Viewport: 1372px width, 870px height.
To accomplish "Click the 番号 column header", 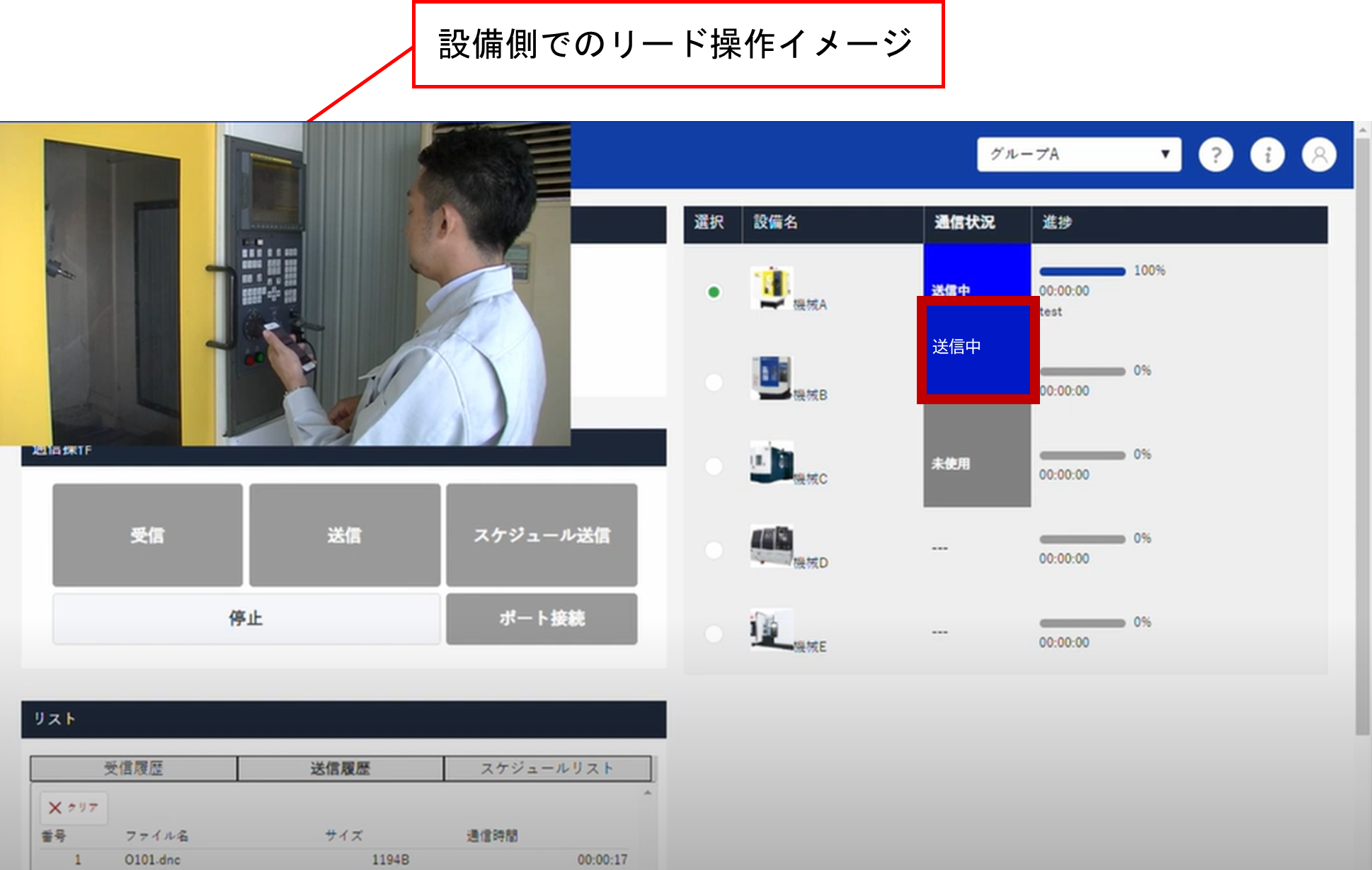I will click(x=53, y=835).
